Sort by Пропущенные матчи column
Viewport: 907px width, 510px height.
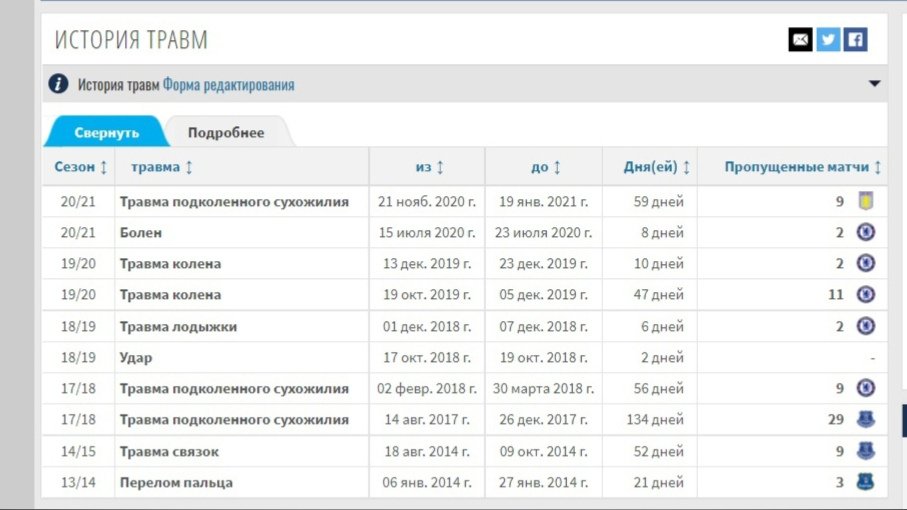click(x=803, y=167)
